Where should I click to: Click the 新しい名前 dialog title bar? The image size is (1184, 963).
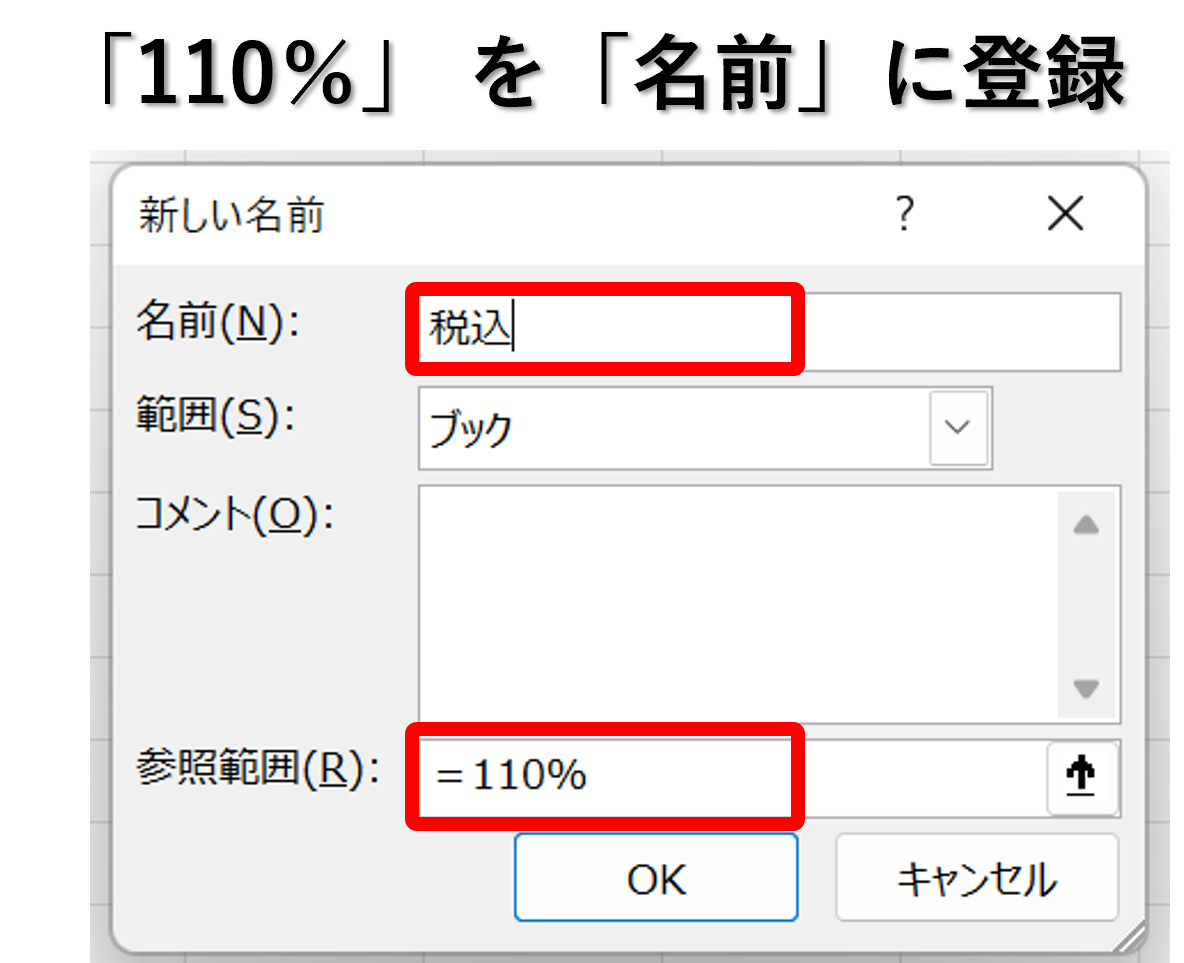pyautogui.click(x=498, y=214)
